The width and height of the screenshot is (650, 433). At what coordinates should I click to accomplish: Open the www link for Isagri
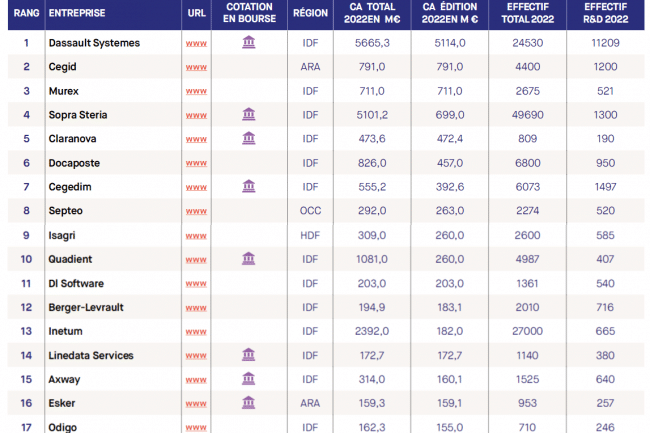(x=196, y=236)
